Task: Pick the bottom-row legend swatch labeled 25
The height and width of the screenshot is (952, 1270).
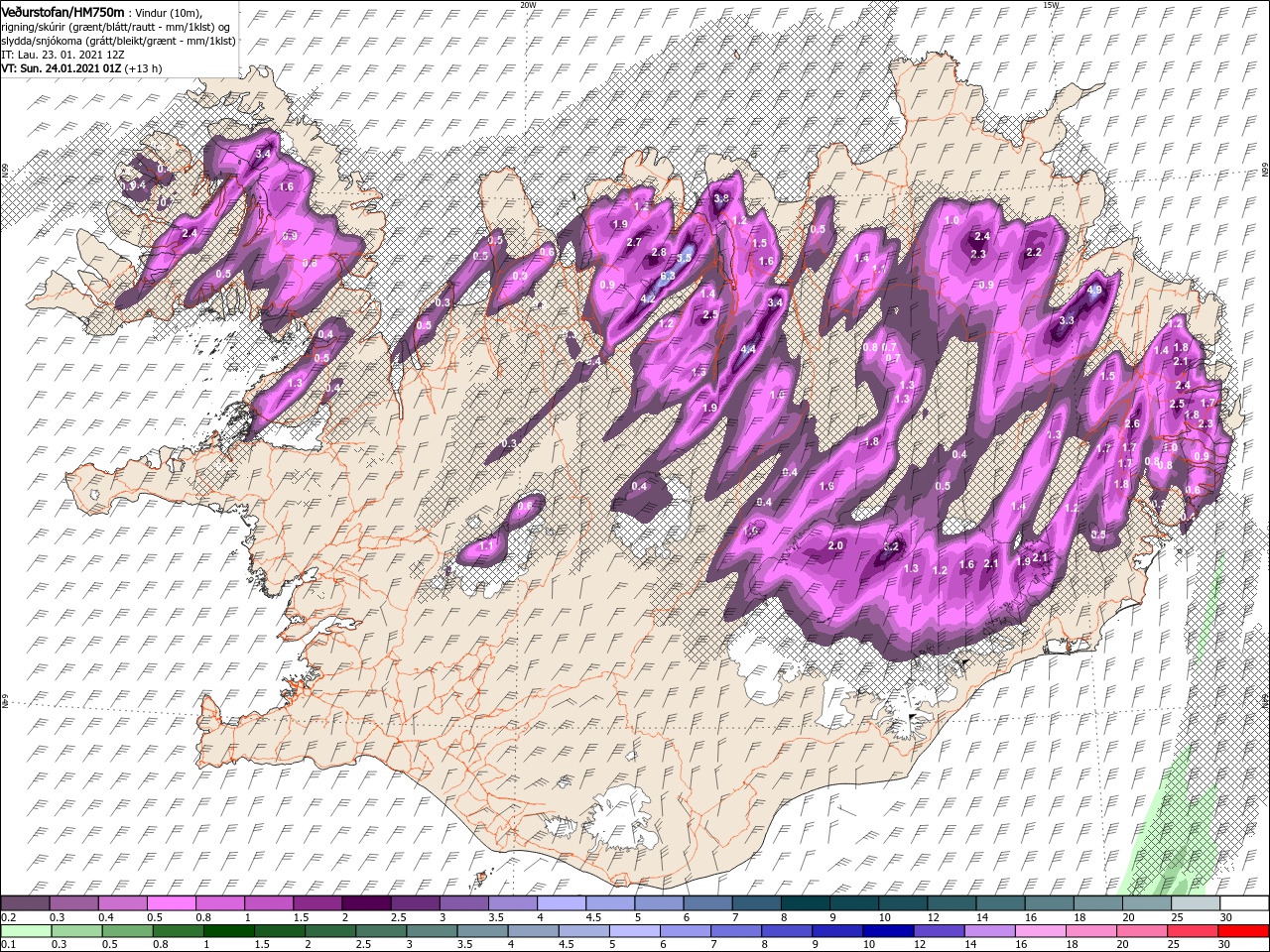Action: tap(1194, 931)
